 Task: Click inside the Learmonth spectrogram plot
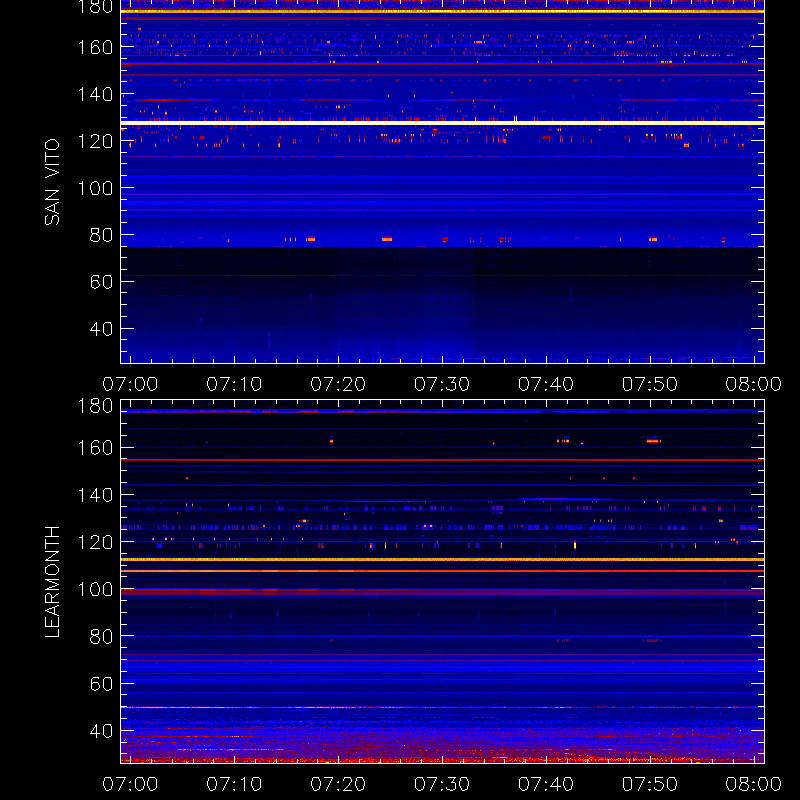click(x=442, y=582)
